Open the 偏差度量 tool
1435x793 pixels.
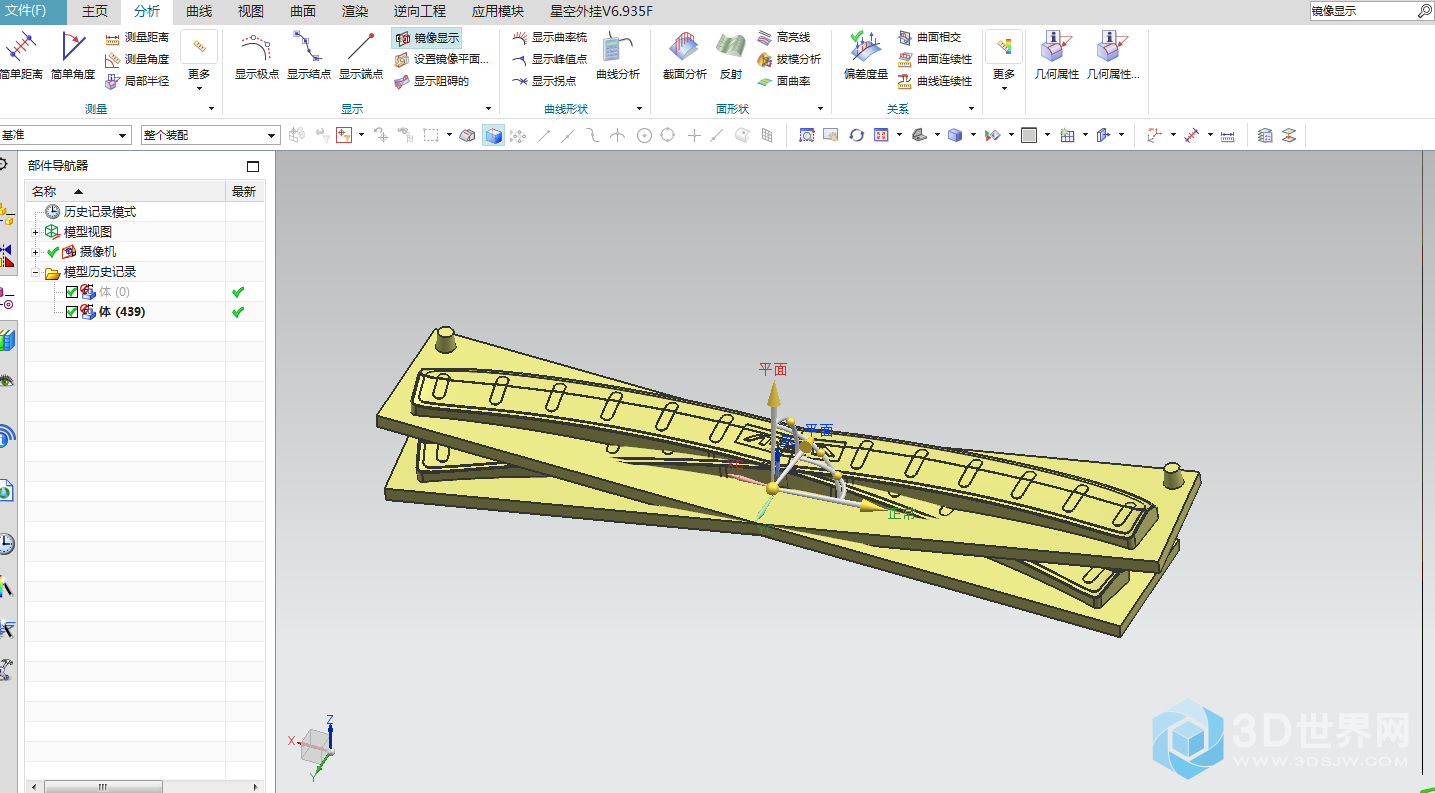click(866, 56)
